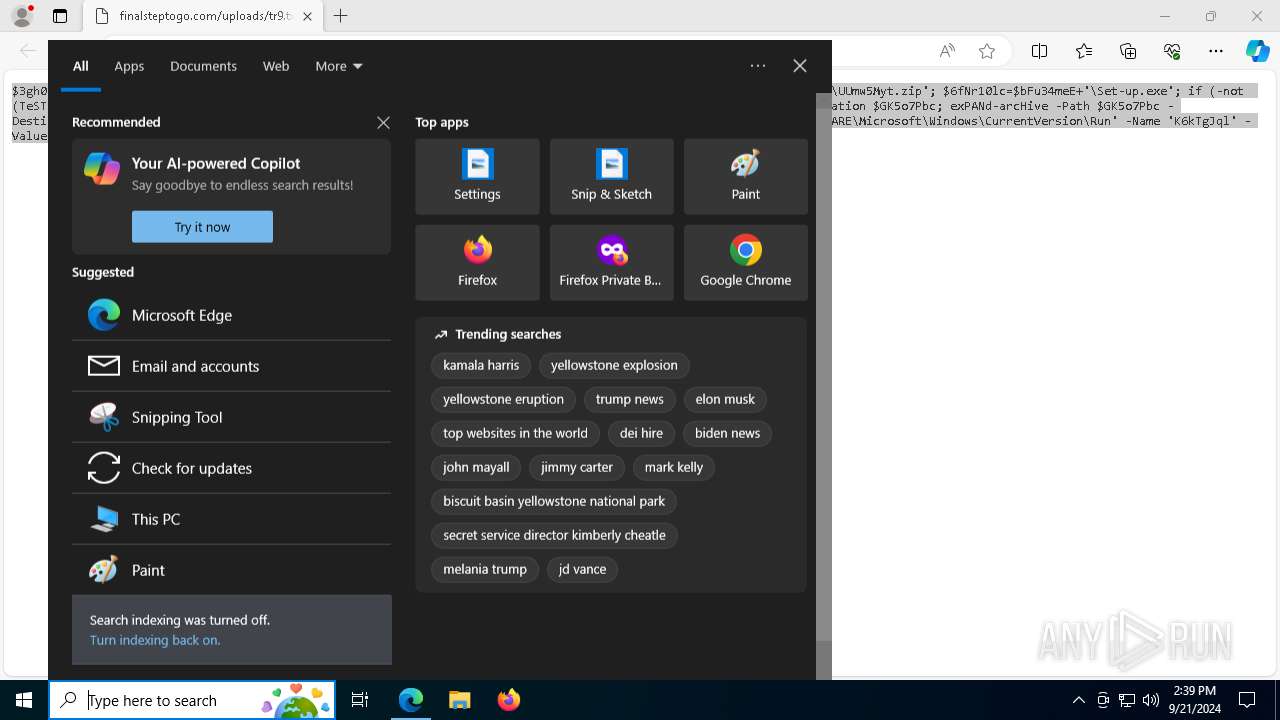Click Try it now Copilot button
The image size is (1280, 720).
click(202, 227)
